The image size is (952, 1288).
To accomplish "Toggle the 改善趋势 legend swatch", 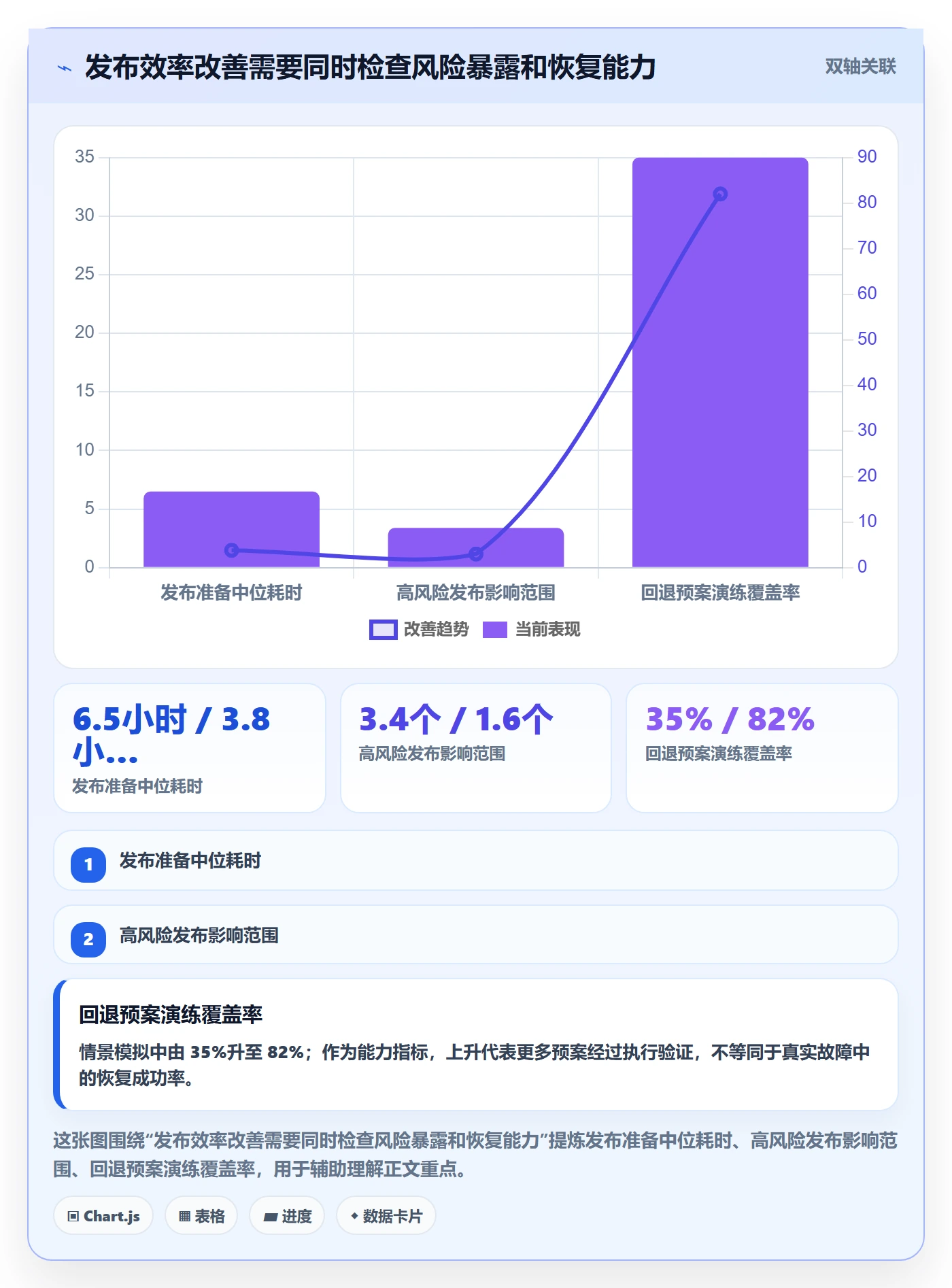I will (x=383, y=630).
